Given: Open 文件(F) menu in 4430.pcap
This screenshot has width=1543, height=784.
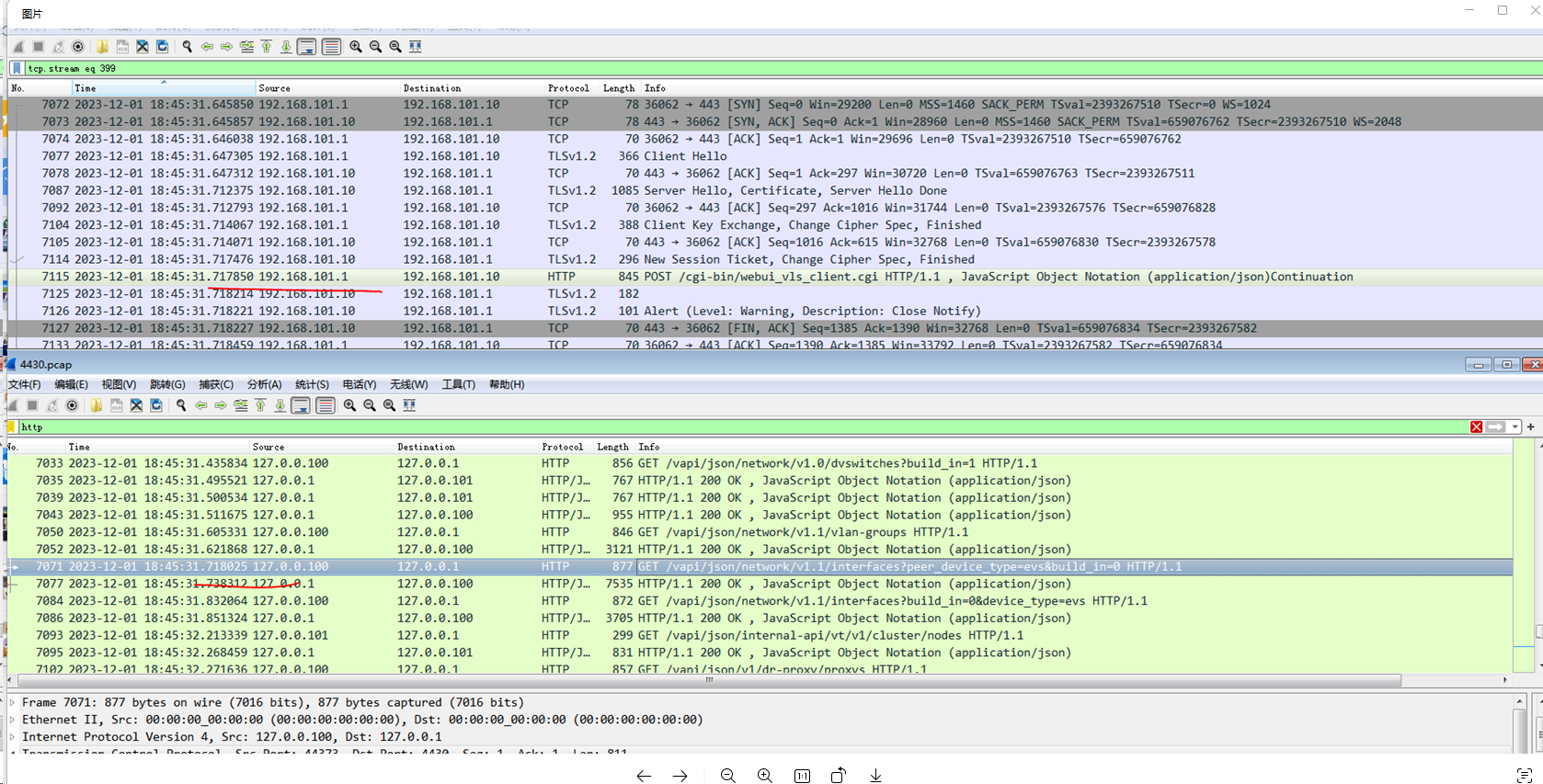Looking at the screenshot, I should (25, 384).
